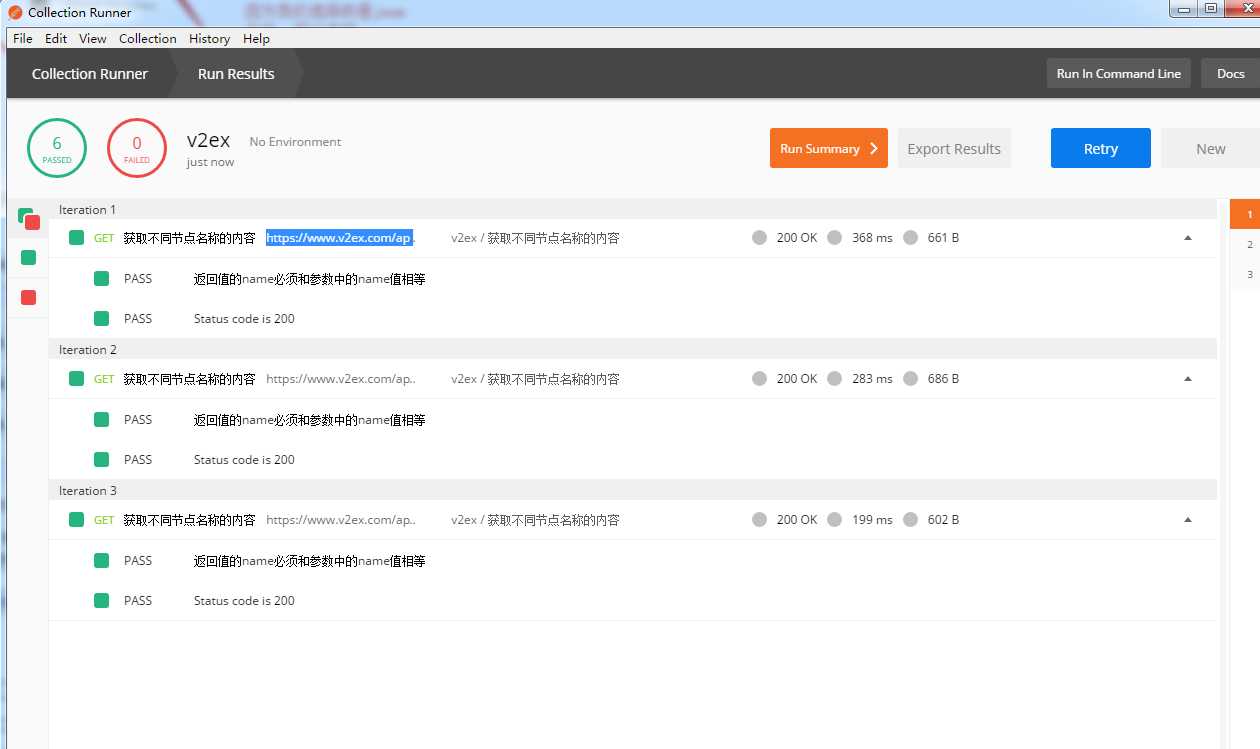Click the gray dot beside 283 ms

click(x=834, y=379)
